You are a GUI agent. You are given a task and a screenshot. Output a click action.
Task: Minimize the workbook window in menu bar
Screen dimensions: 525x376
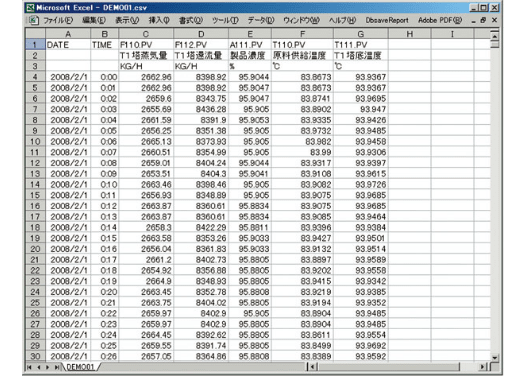click(x=473, y=21)
